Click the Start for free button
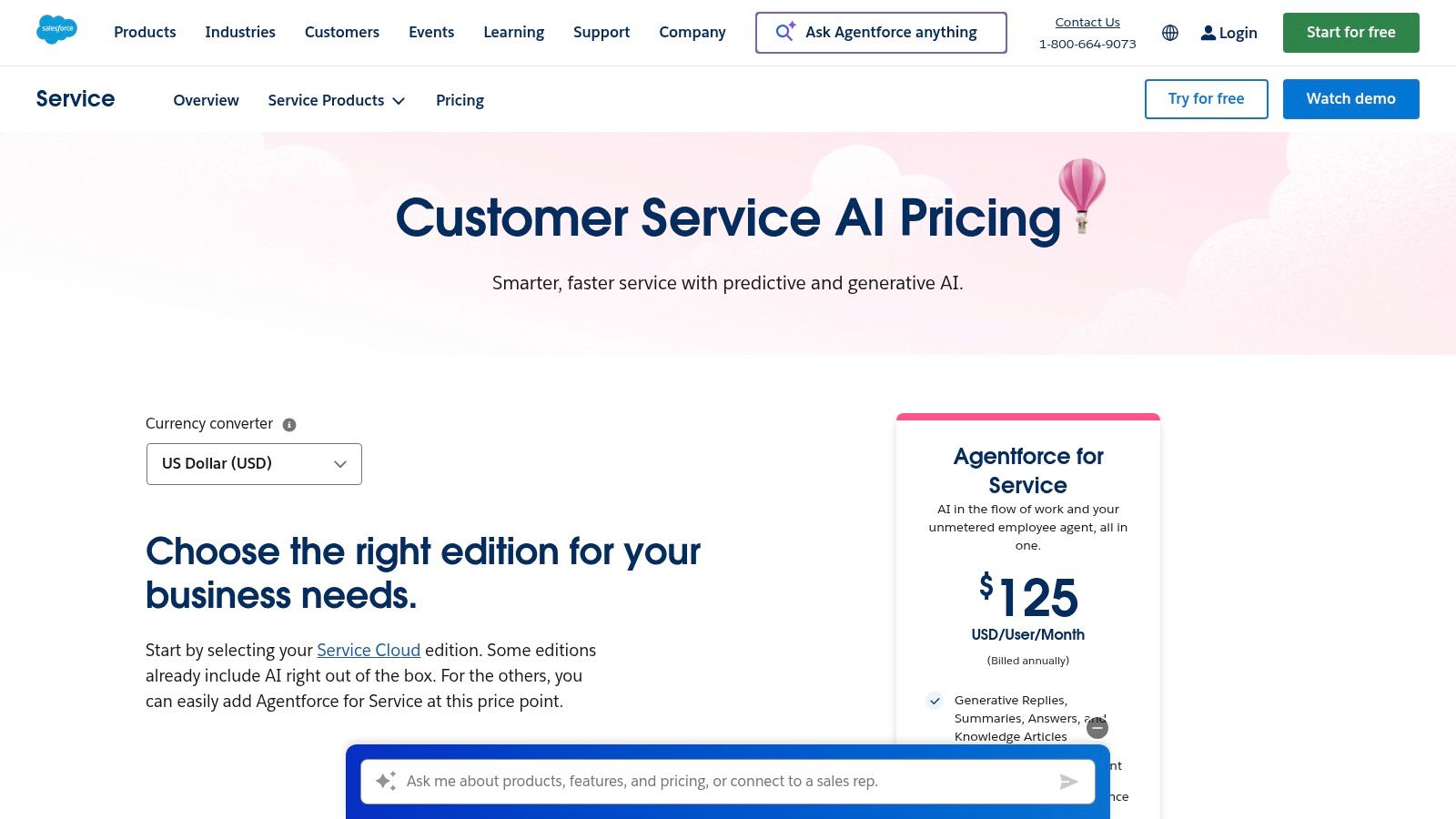 coord(1350,33)
